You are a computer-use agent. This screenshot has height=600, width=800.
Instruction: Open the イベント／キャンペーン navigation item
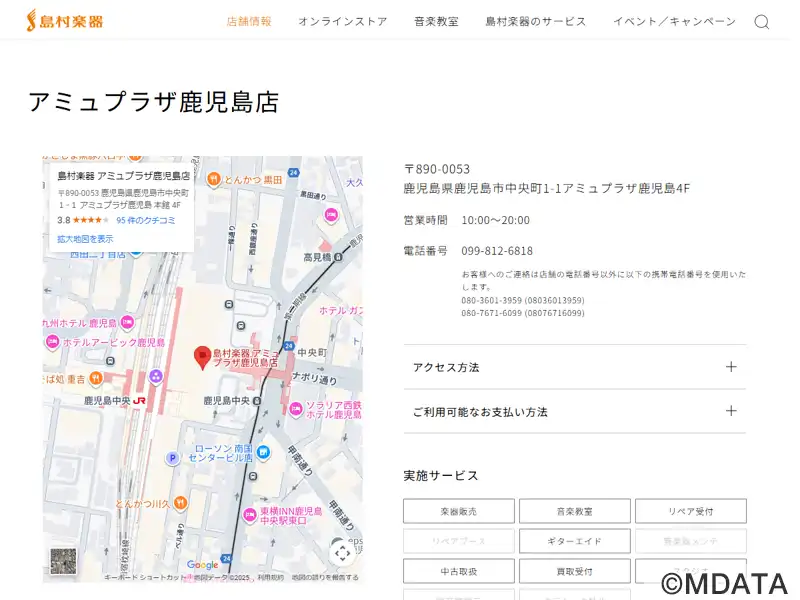(x=674, y=22)
